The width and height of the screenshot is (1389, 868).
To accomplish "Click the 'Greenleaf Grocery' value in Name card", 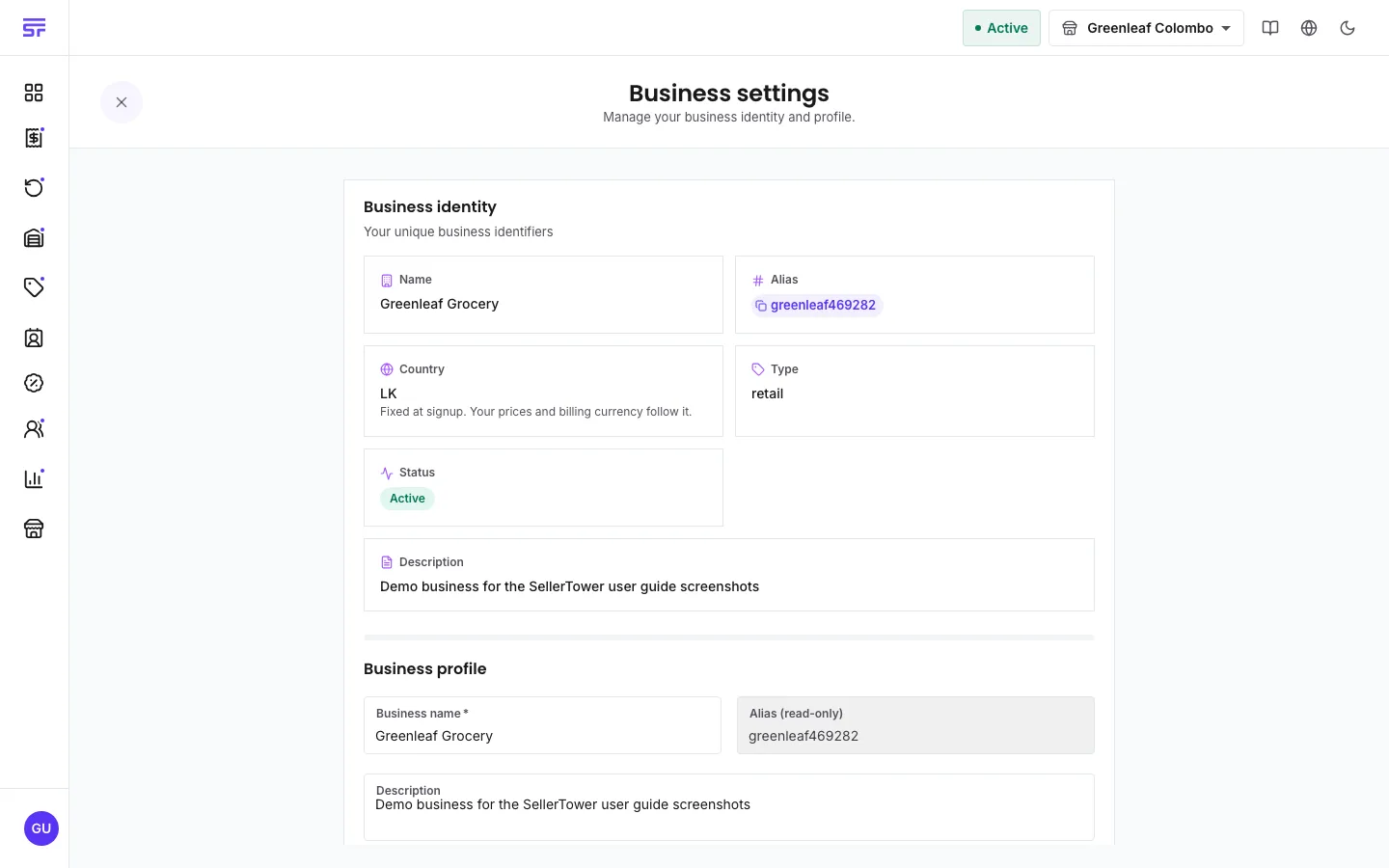I will (439, 304).
